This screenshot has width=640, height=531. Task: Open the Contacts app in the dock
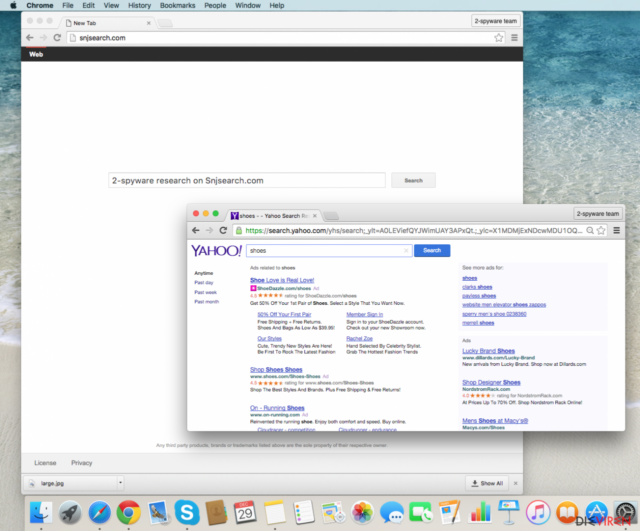point(216,512)
